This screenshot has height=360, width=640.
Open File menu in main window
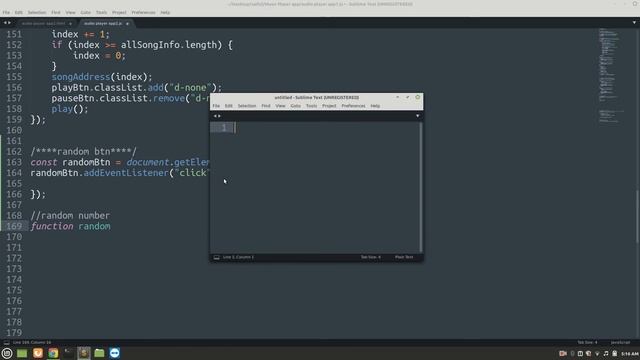click(6, 12)
